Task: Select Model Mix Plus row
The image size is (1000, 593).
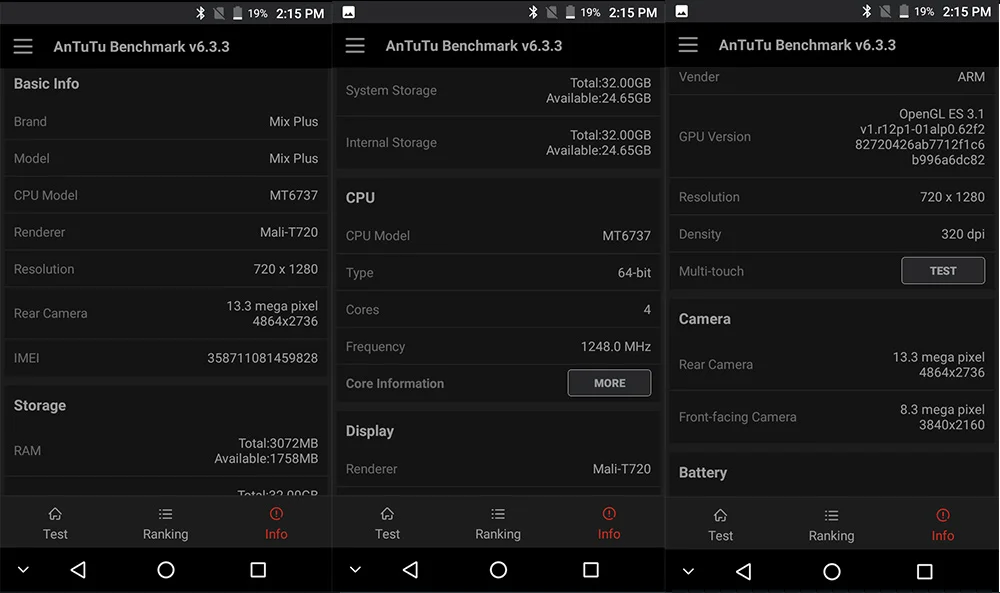Action: tap(166, 158)
